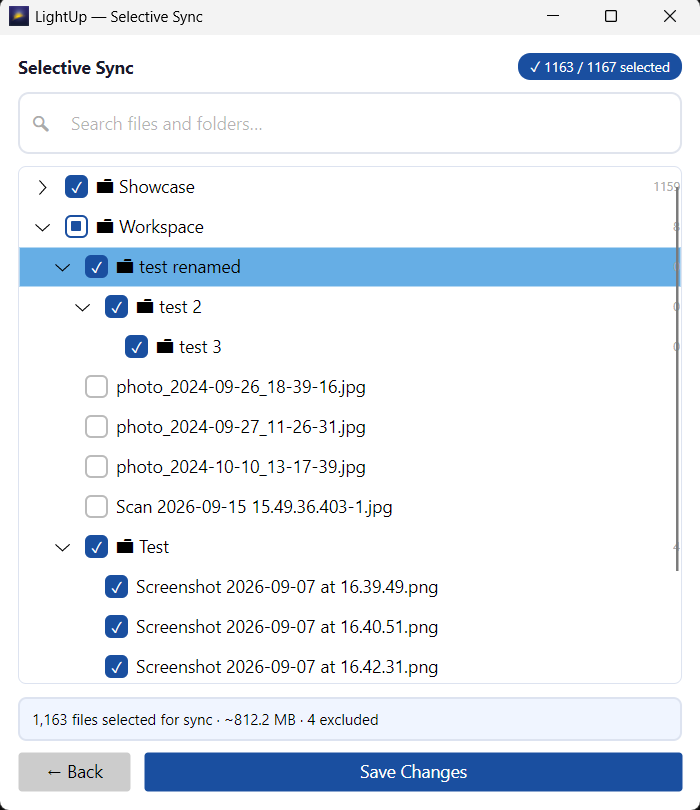Screen dimensions: 700x810
Task: Uncheck the test 3 folder checkbox
Action: pos(136,347)
